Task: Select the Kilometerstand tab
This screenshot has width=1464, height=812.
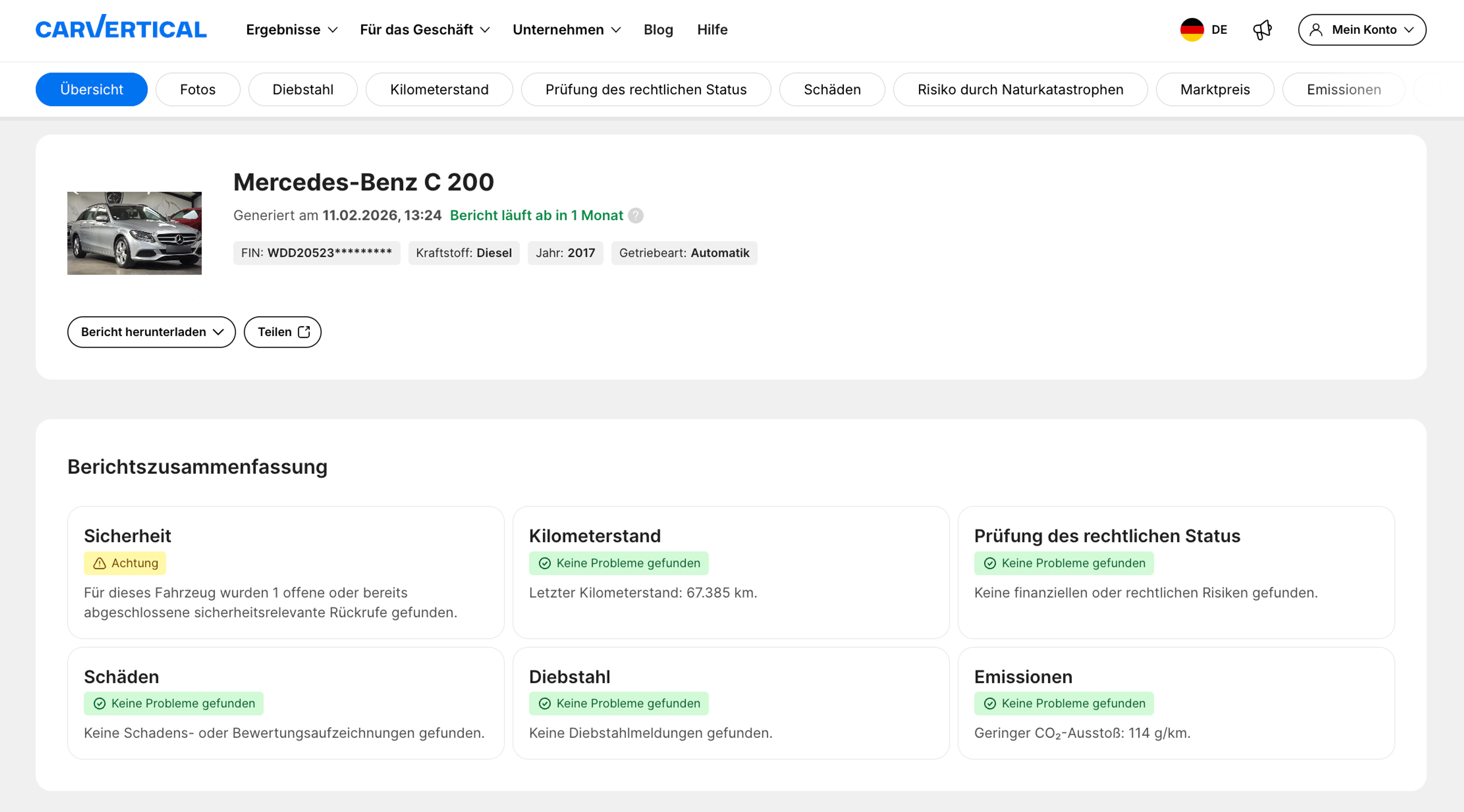Action: click(x=439, y=89)
